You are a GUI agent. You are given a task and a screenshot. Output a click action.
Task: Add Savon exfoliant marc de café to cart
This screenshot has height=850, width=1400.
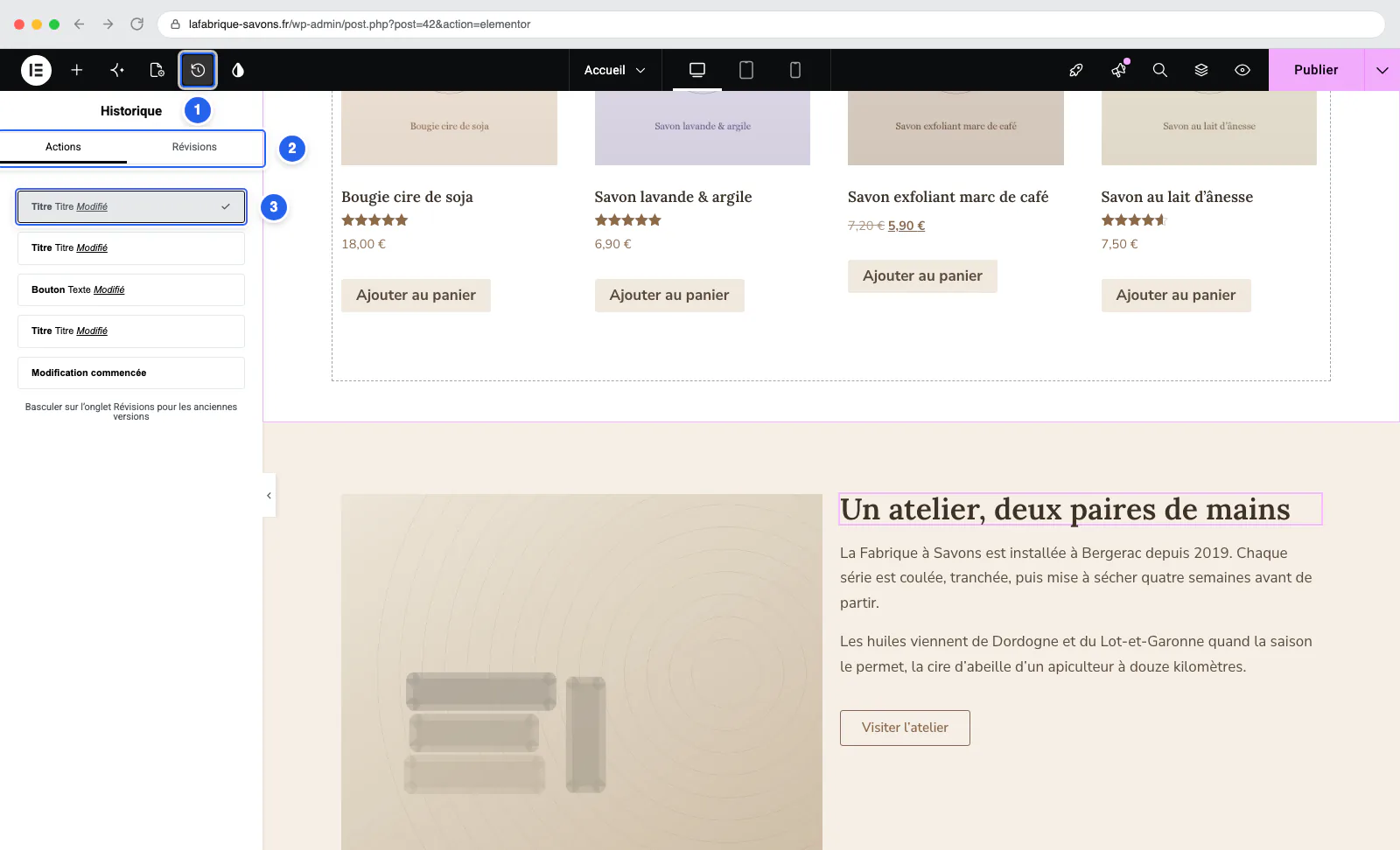tap(922, 276)
